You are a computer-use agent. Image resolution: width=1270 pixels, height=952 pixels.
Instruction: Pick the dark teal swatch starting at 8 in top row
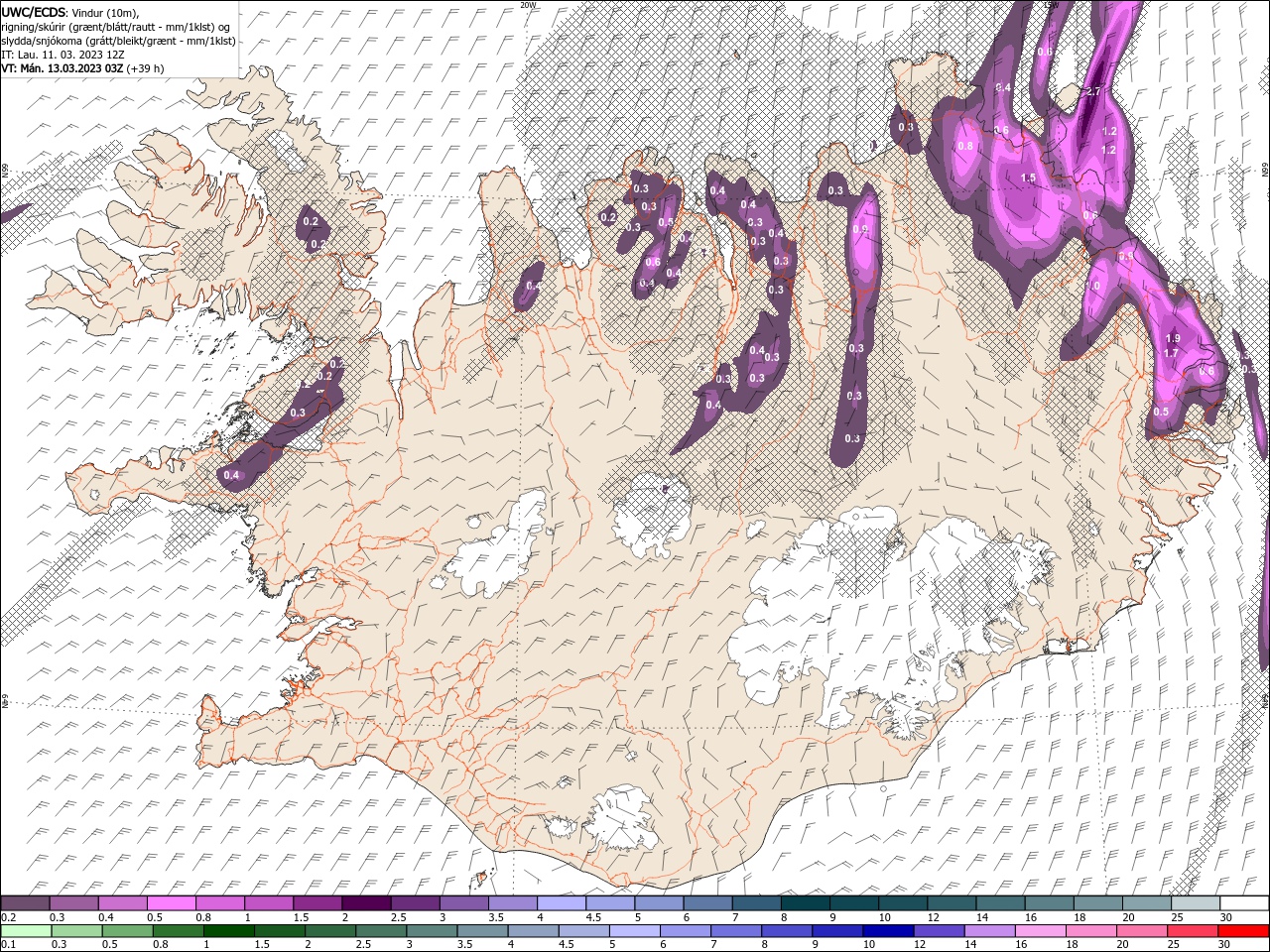point(805,903)
